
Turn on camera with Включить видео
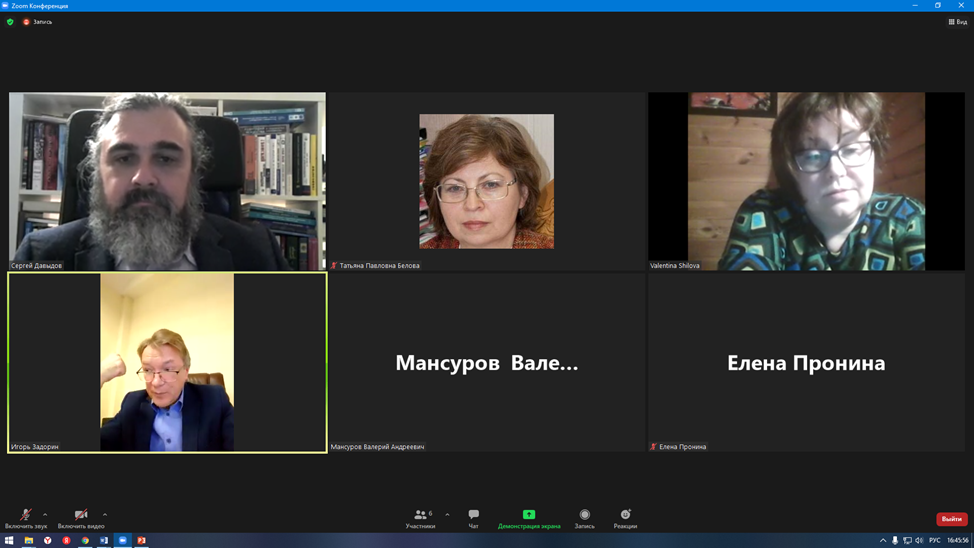tap(81, 516)
